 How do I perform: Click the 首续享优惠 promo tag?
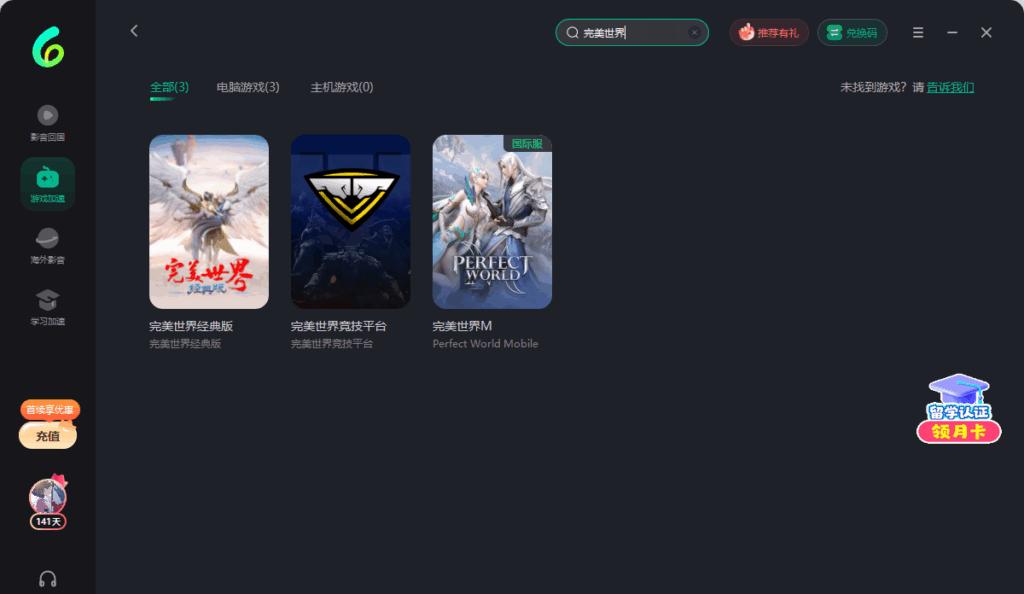(50, 409)
